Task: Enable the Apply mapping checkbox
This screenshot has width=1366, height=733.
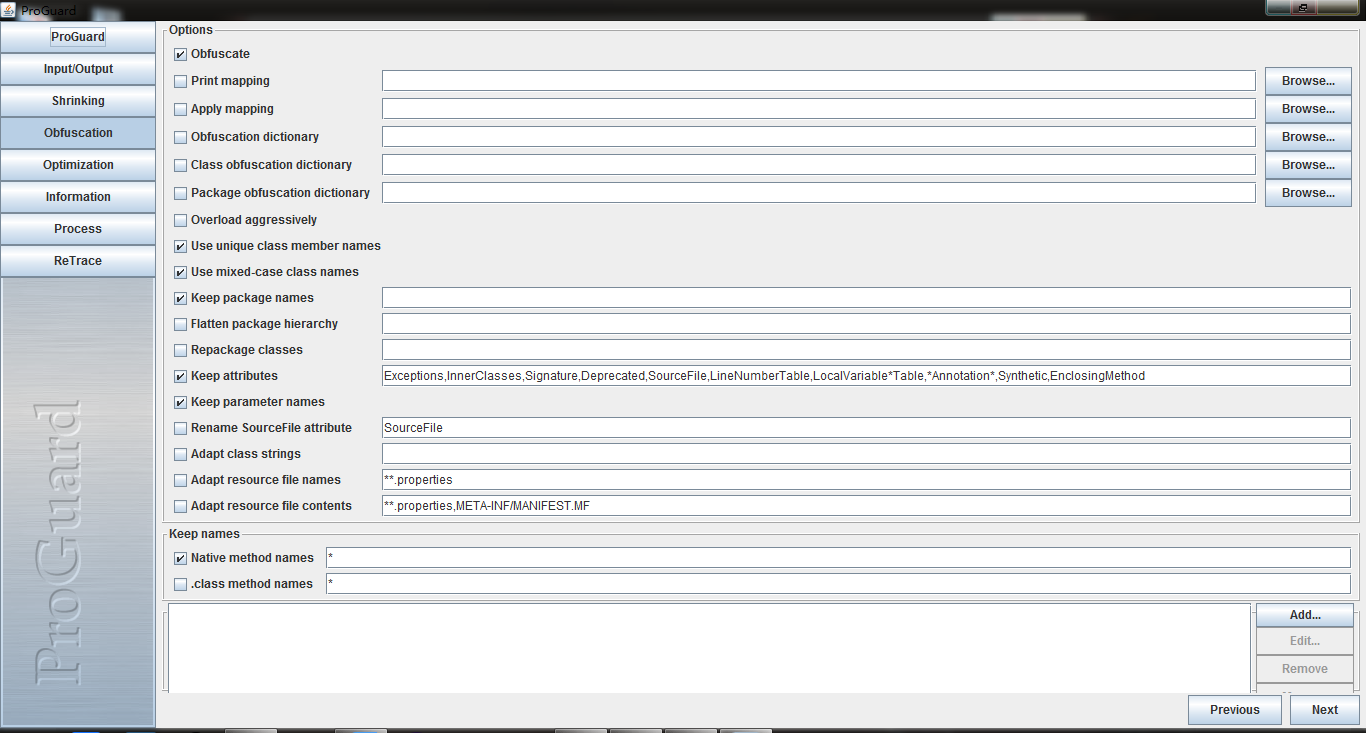Action: (x=181, y=109)
